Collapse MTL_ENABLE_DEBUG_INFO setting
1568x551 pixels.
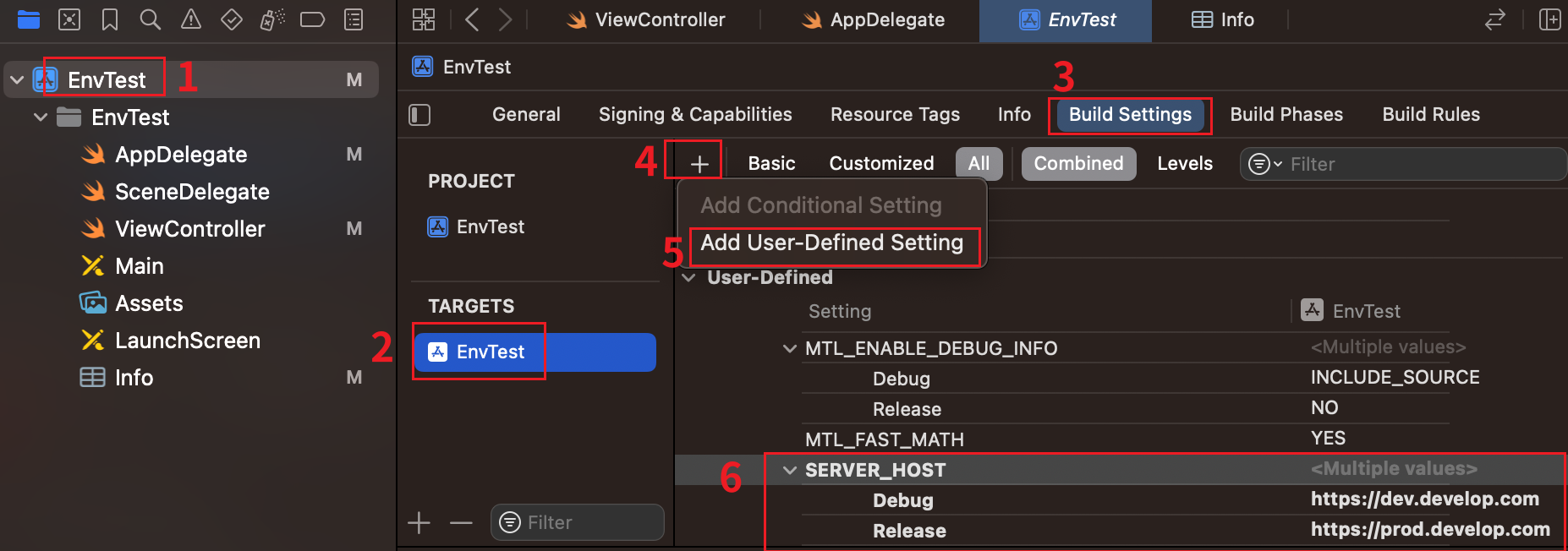789,349
